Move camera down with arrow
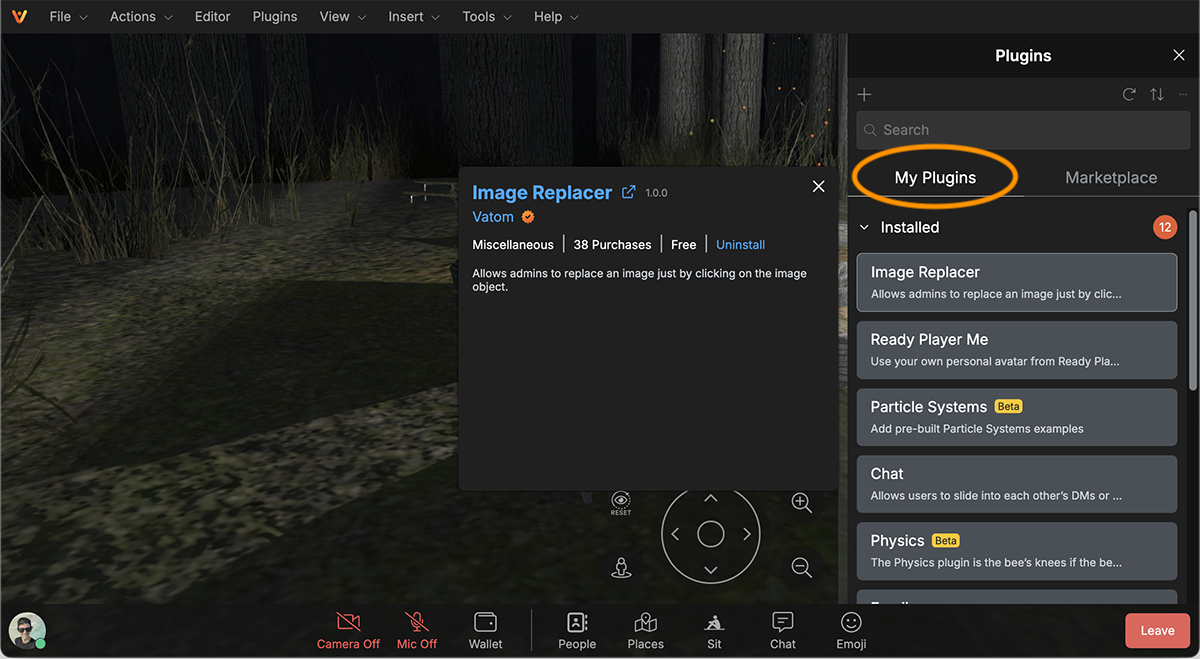Image resolution: width=1200 pixels, height=659 pixels. (x=711, y=570)
